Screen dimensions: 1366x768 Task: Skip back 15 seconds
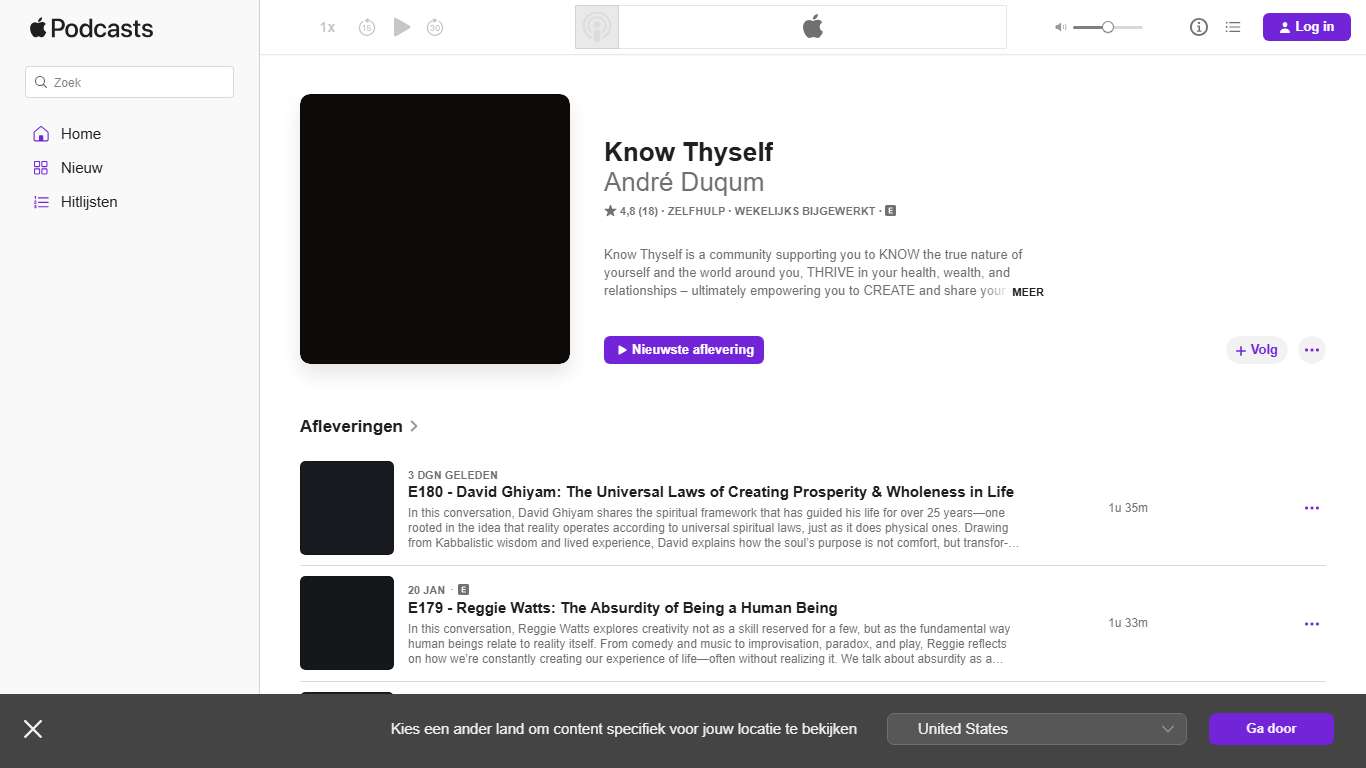[x=367, y=27]
